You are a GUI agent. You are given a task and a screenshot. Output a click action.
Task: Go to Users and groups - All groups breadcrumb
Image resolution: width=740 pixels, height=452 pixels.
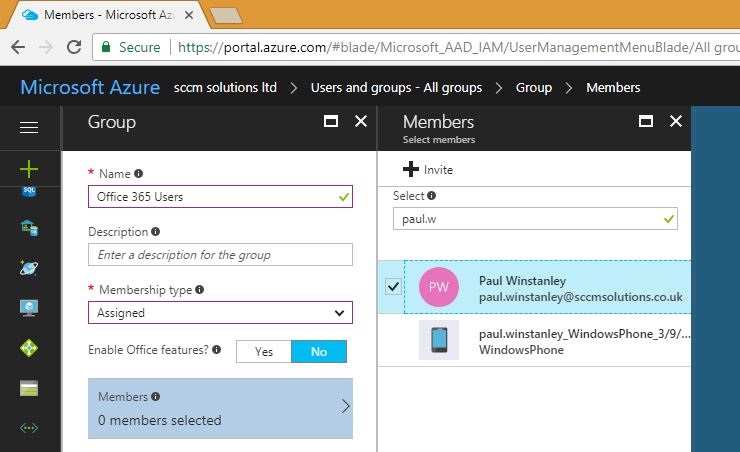point(396,88)
